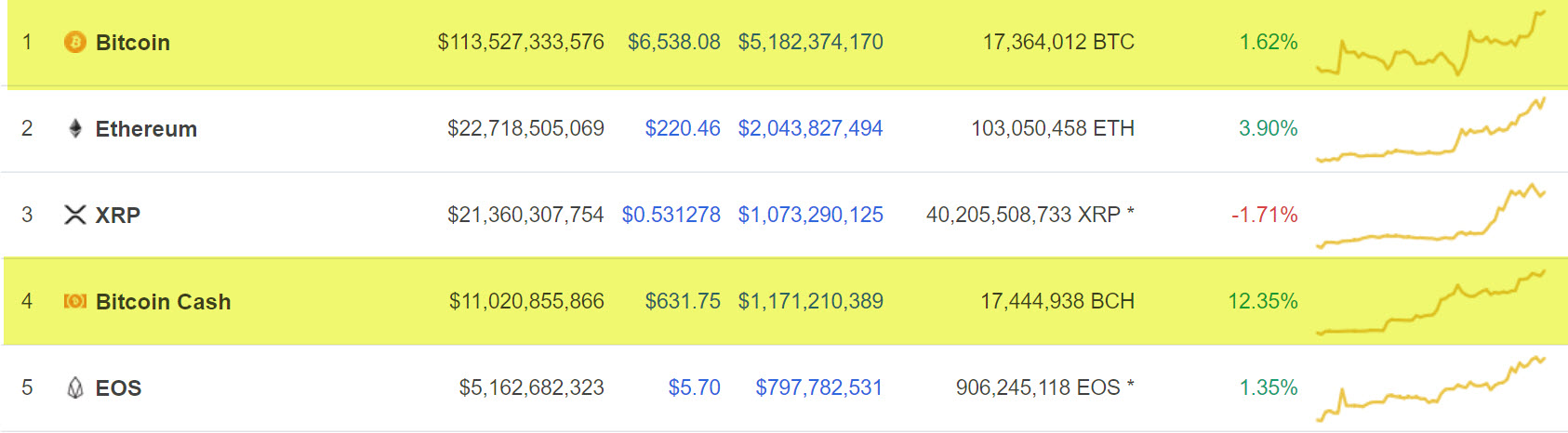Screen dimensions: 1568x433
Task: View the EOS price sparkline graph
Action: (x=1431, y=388)
